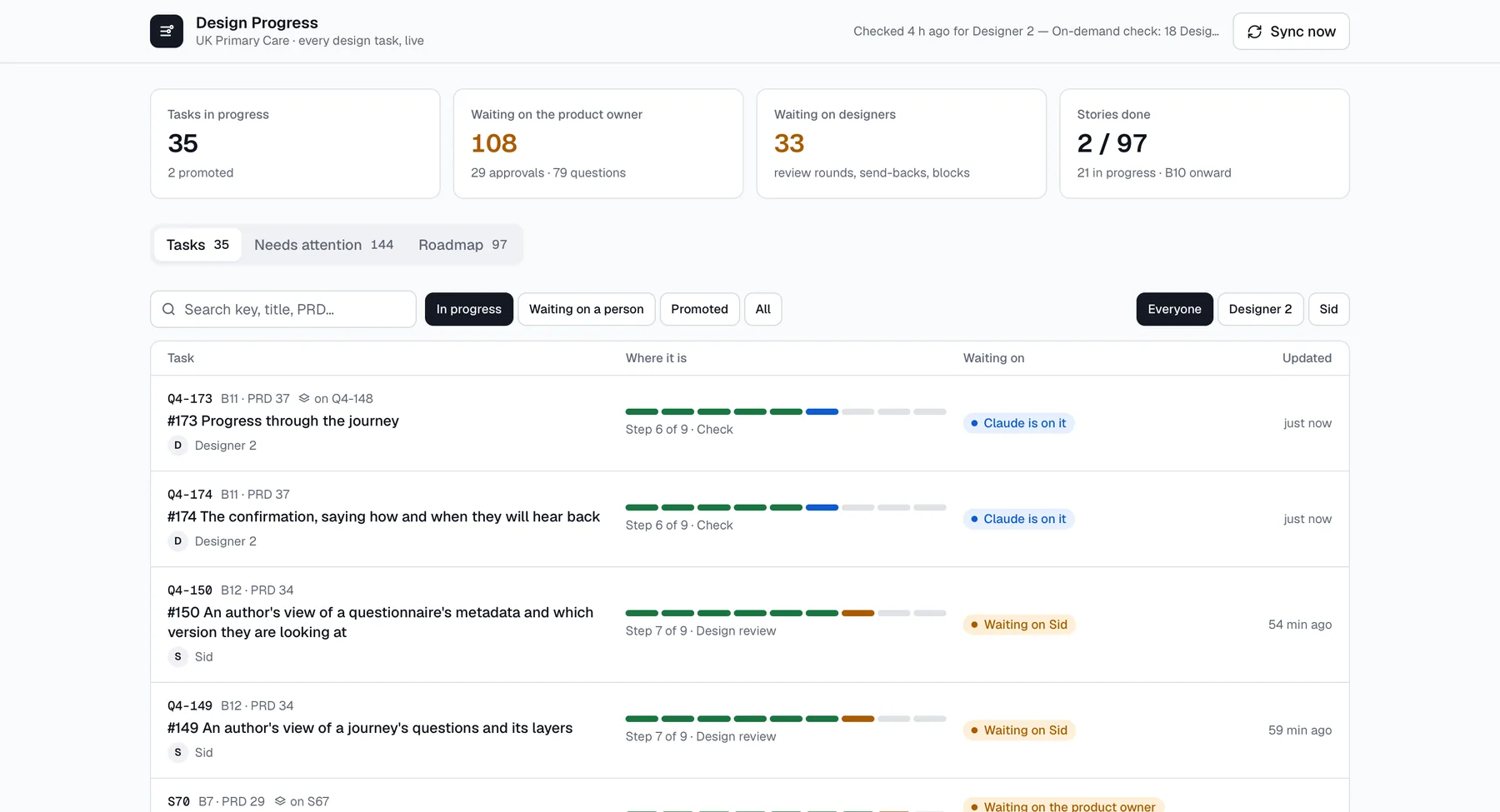This screenshot has width=1500, height=812.
Task: Switch to the Tasks tab
Action: point(197,245)
